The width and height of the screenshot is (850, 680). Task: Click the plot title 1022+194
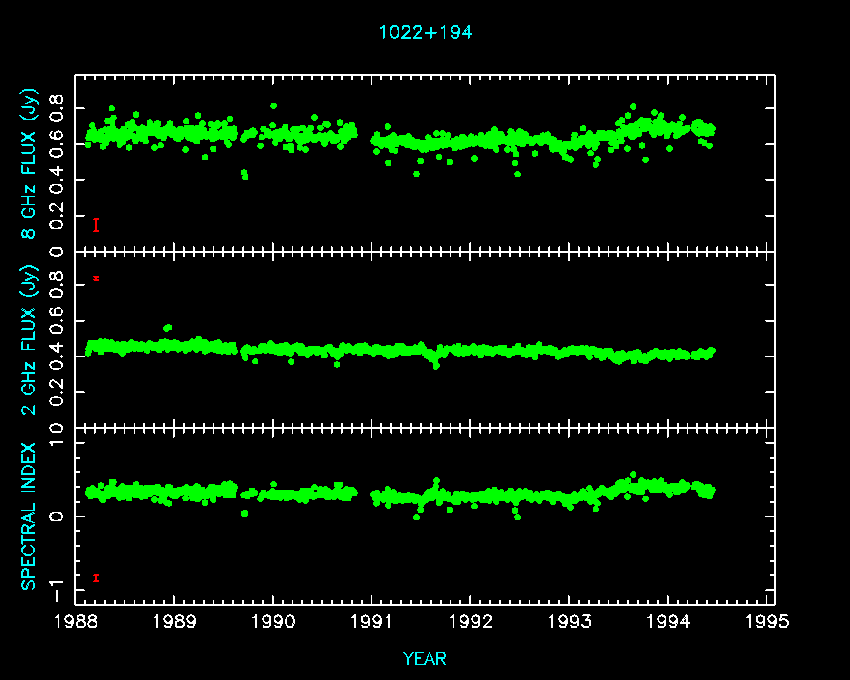tap(425, 32)
